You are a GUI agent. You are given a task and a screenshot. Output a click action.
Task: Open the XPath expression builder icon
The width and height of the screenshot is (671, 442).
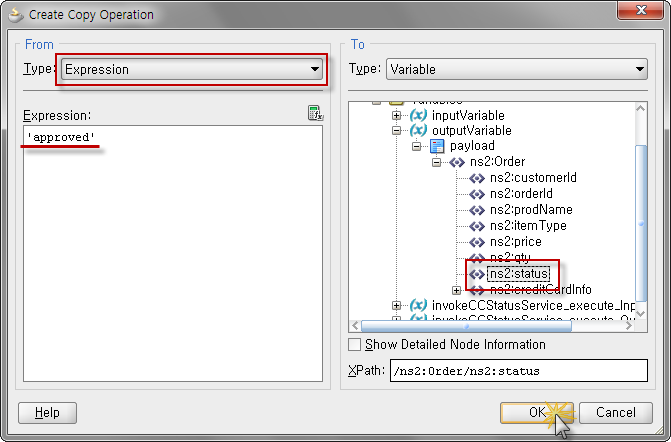(x=315, y=113)
